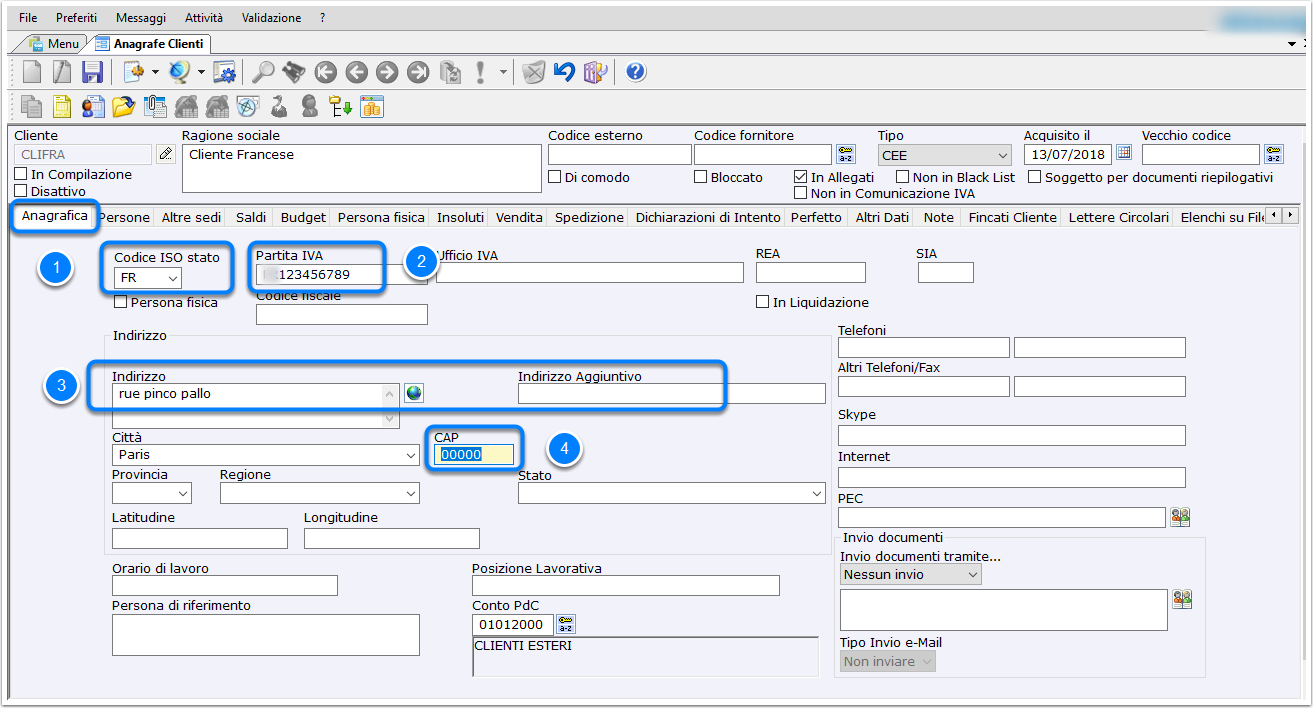Image resolution: width=1313 pixels, height=708 pixels.
Task: Click lookup icon beside Codice fornitore
Action: pos(846,154)
